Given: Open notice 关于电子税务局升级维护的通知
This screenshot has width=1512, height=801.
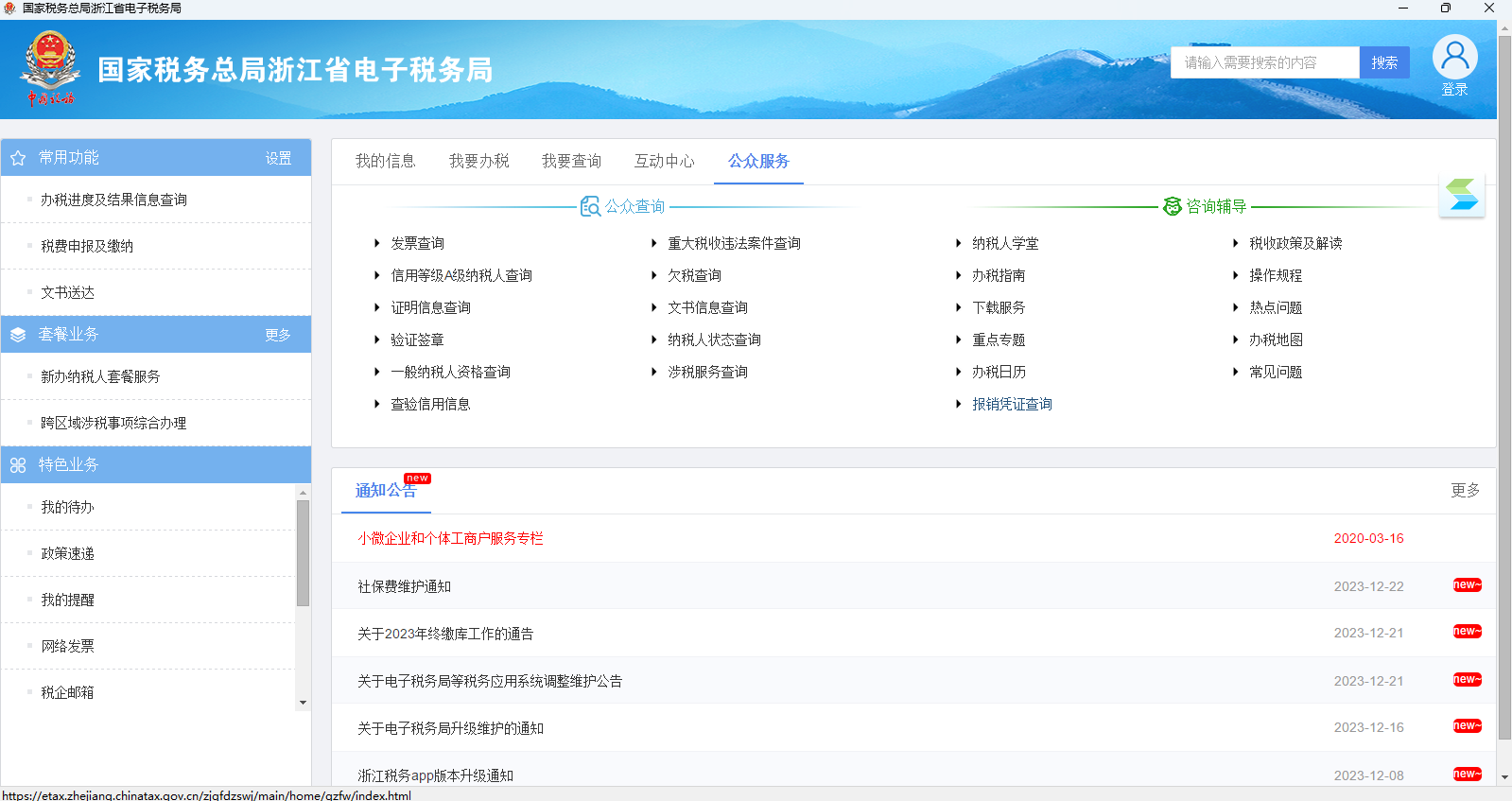Looking at the screenshot, I should point(450,728).
